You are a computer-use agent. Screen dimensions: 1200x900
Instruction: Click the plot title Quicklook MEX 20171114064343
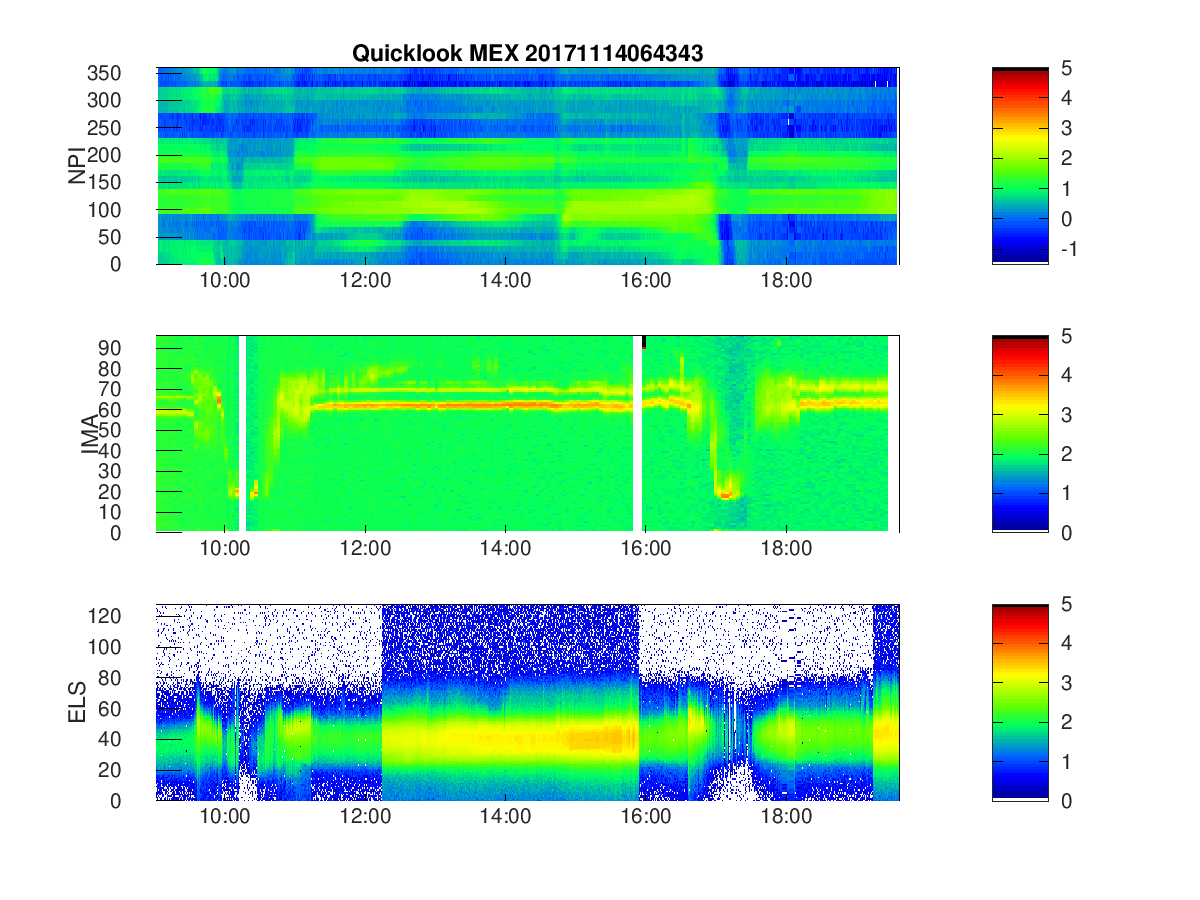click(x=528, y=54)
